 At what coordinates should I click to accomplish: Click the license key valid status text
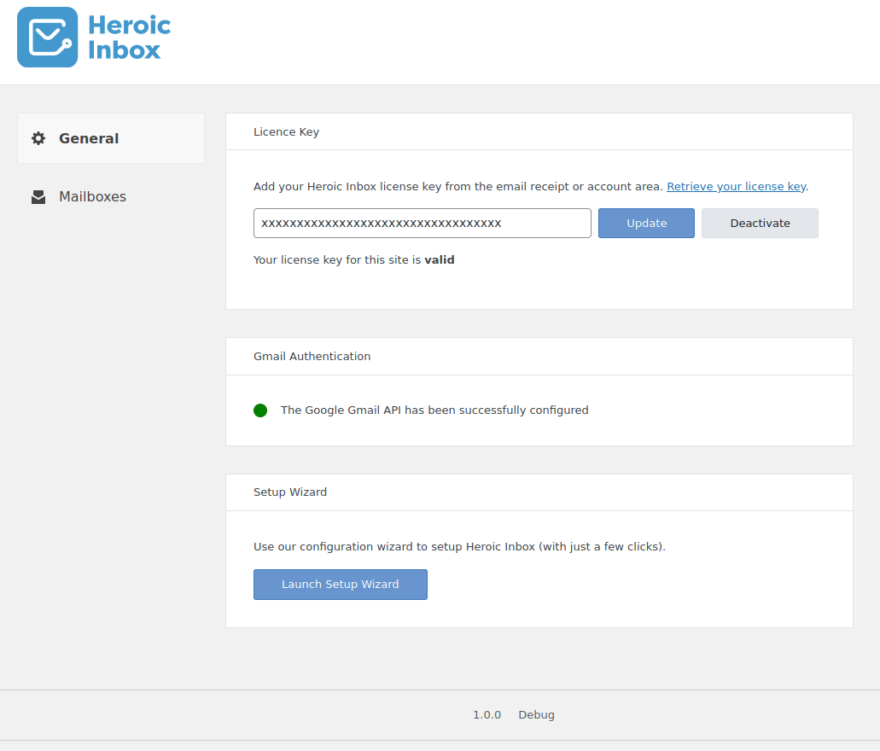click(354, 260)
